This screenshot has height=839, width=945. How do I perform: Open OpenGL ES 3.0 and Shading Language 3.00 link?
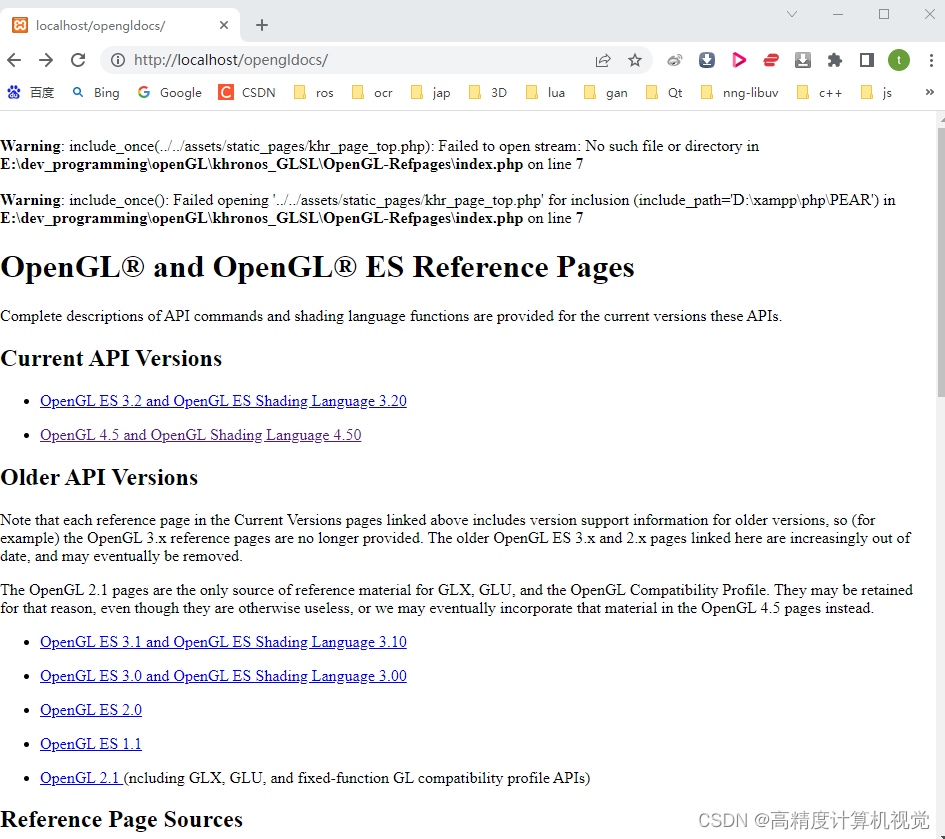223,676
